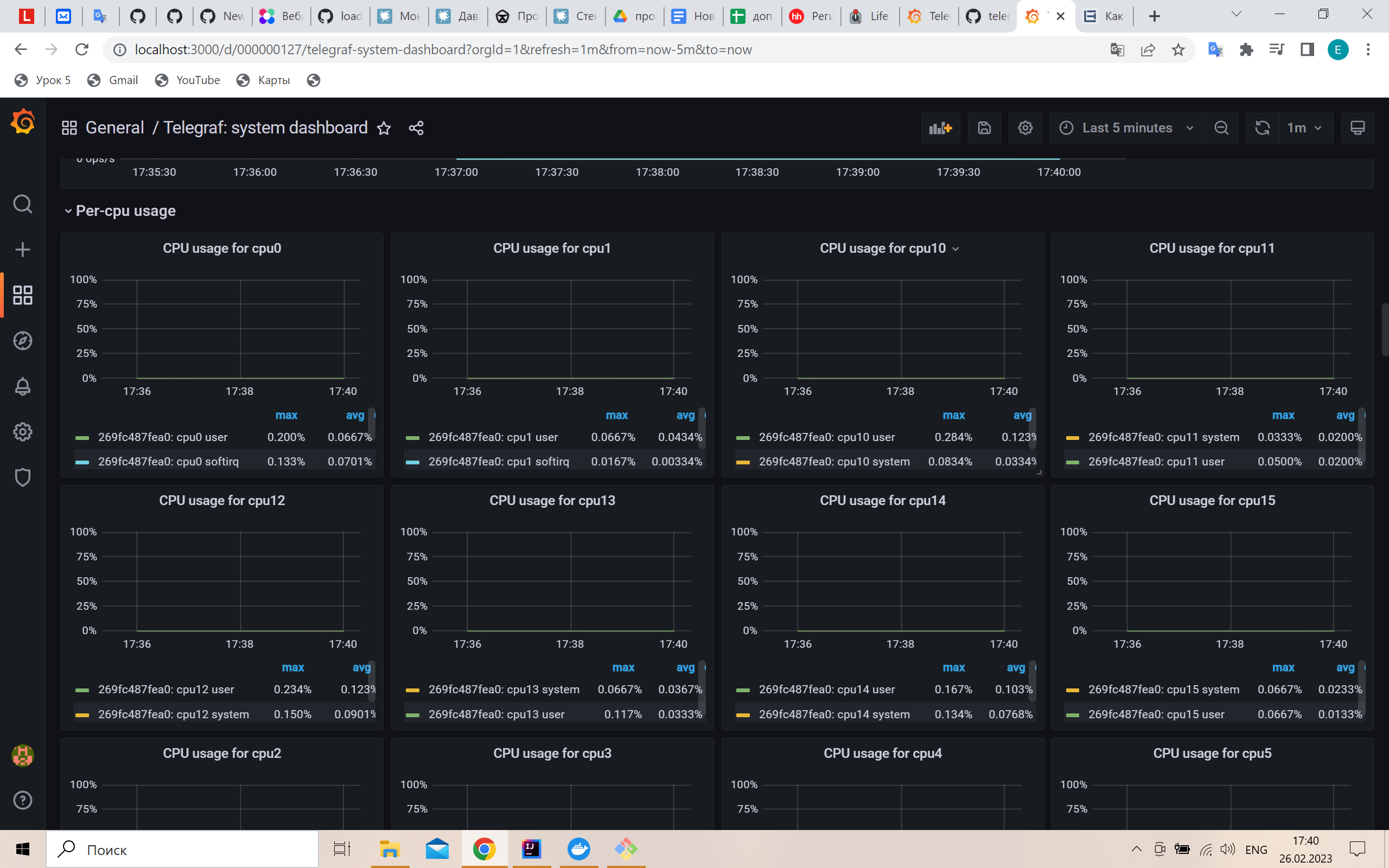Open dashboard settings gear icon

point(1025,127)
